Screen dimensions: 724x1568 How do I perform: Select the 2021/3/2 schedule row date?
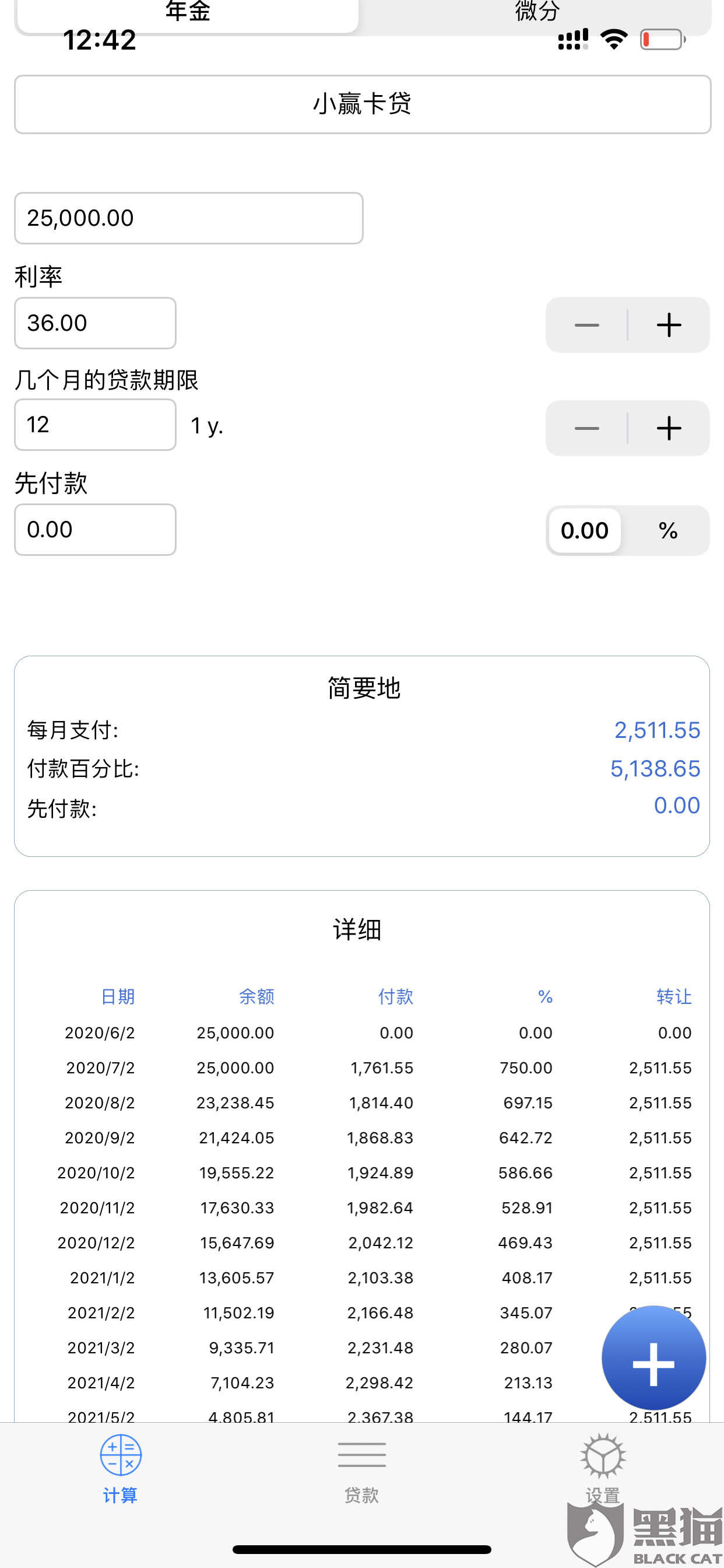[x=101, y=1347]
